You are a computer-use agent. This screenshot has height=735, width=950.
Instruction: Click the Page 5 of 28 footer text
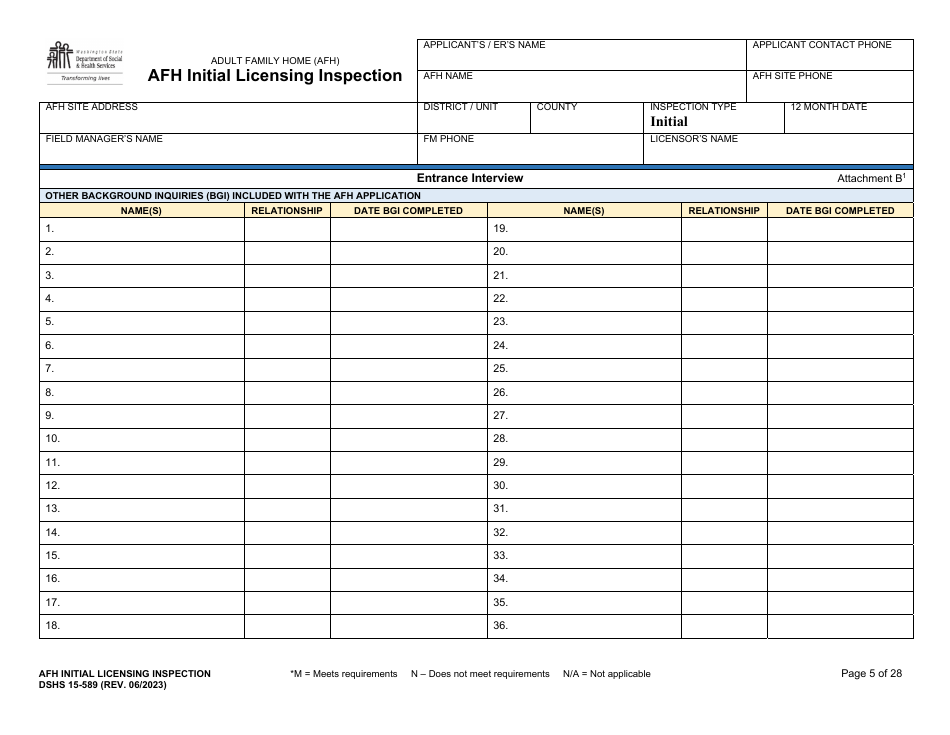click(x=872, y=674)
